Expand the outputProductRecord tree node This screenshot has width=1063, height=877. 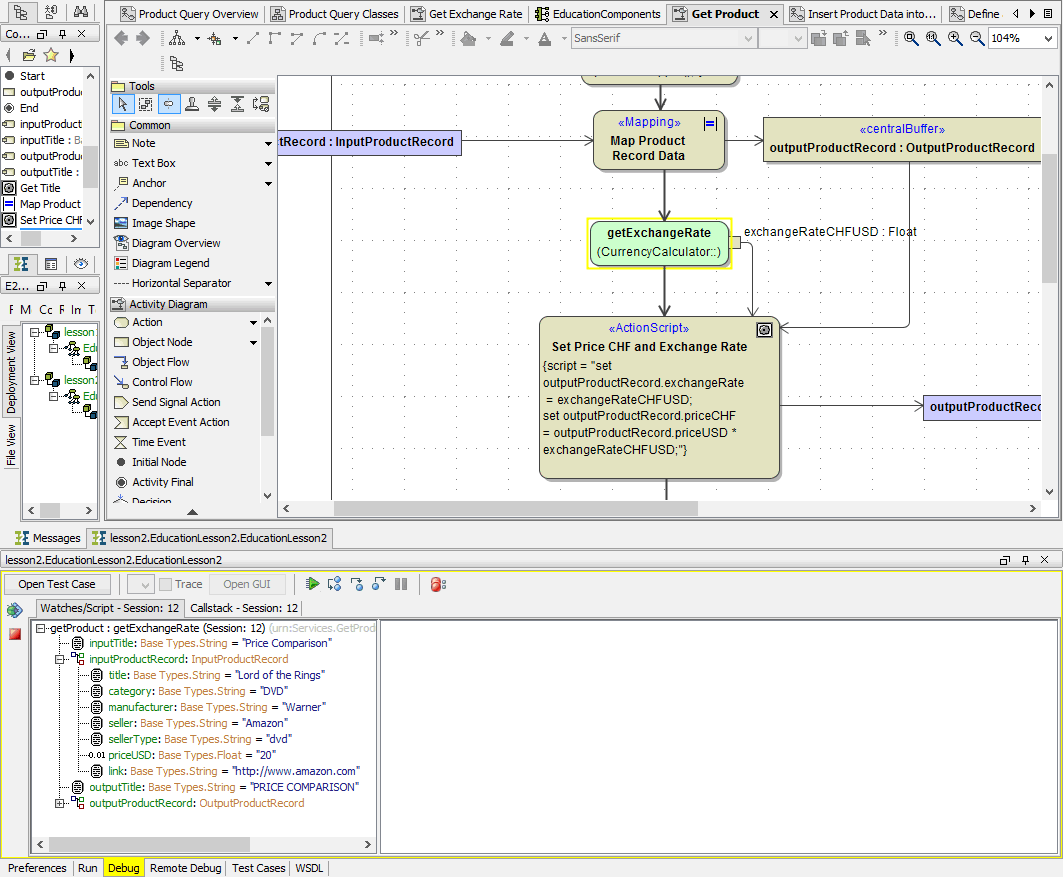click(60, 803)
